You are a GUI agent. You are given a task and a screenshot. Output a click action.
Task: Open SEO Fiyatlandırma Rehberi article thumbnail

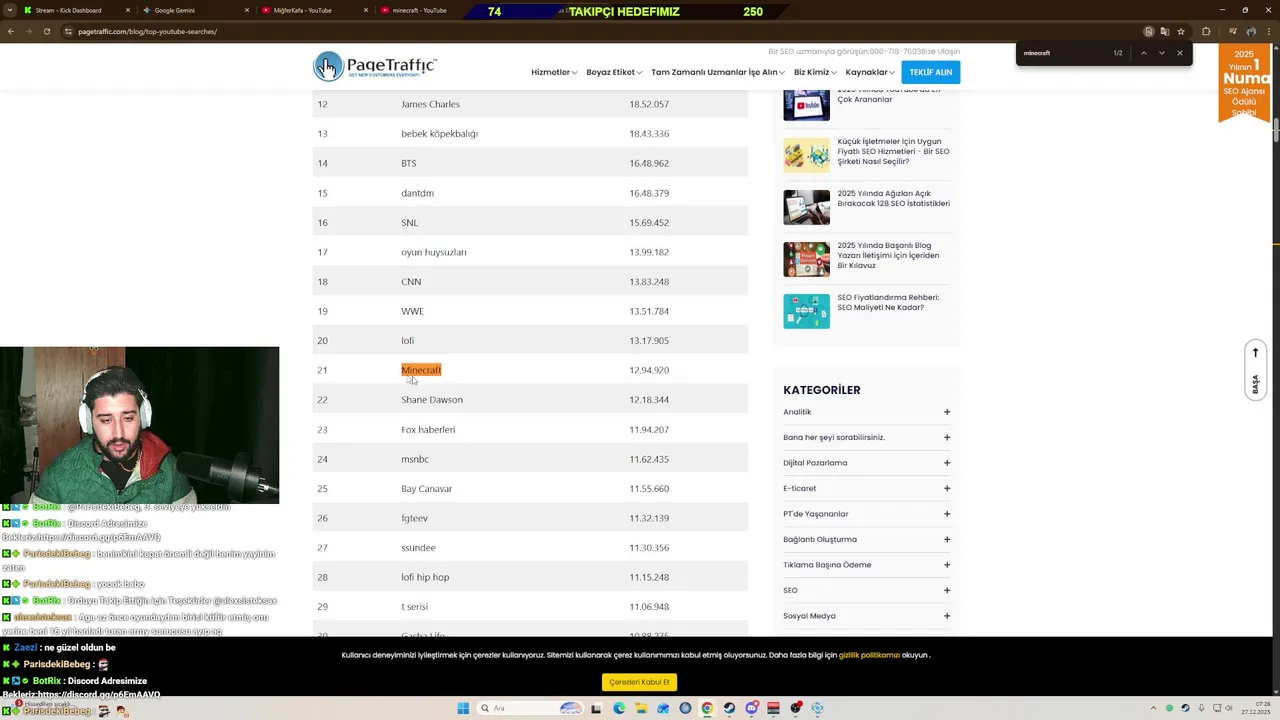(806, 311)
